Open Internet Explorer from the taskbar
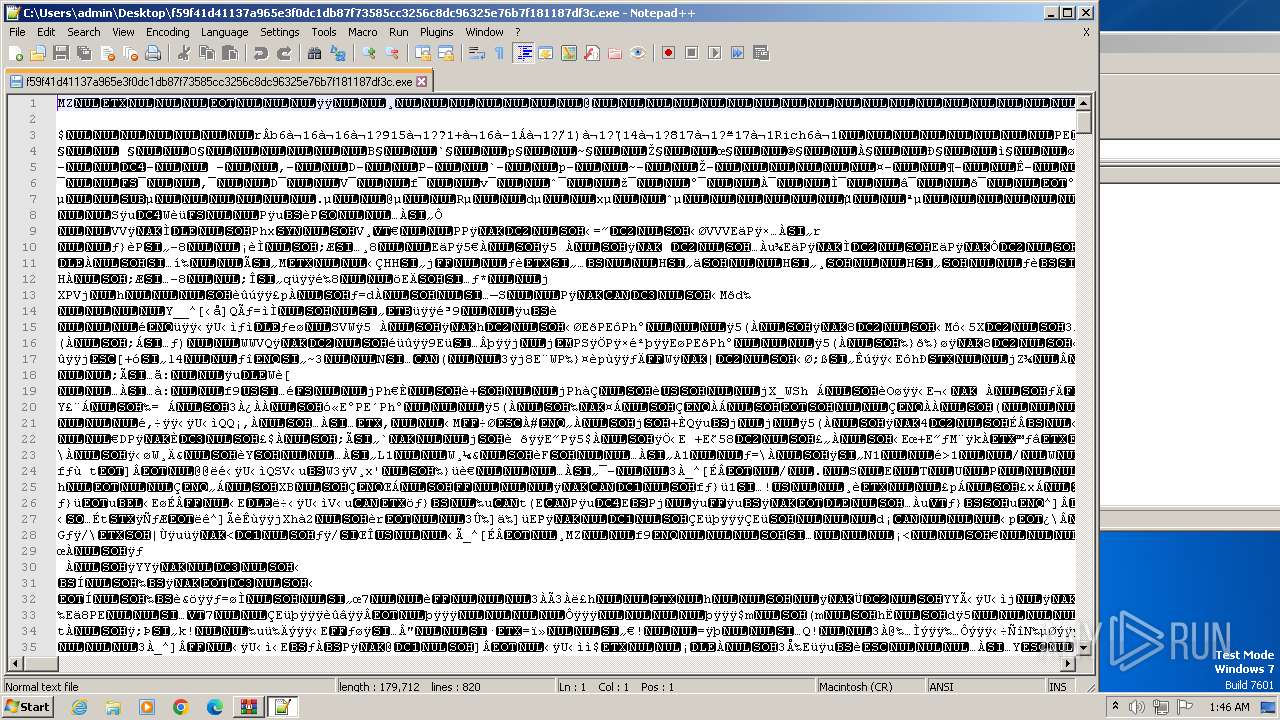 79,707
